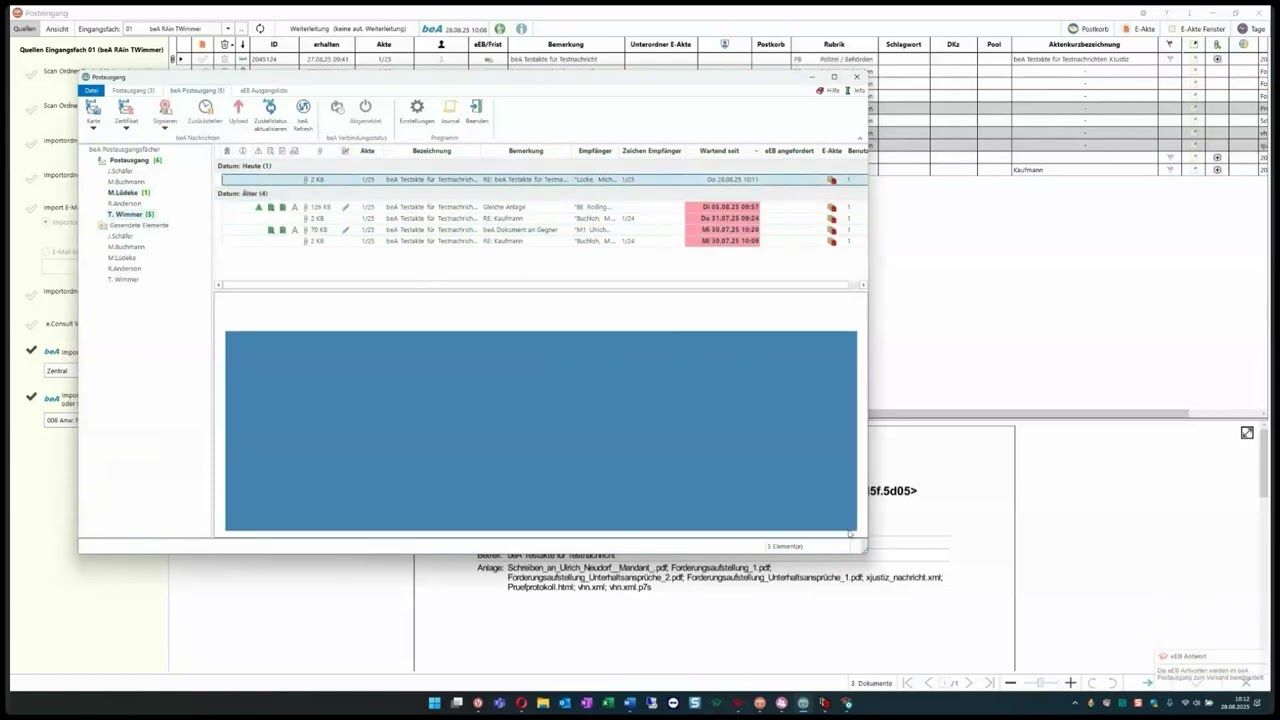Open Outlook from the taskbar
1280x720 pixels.
coord(565,703)
